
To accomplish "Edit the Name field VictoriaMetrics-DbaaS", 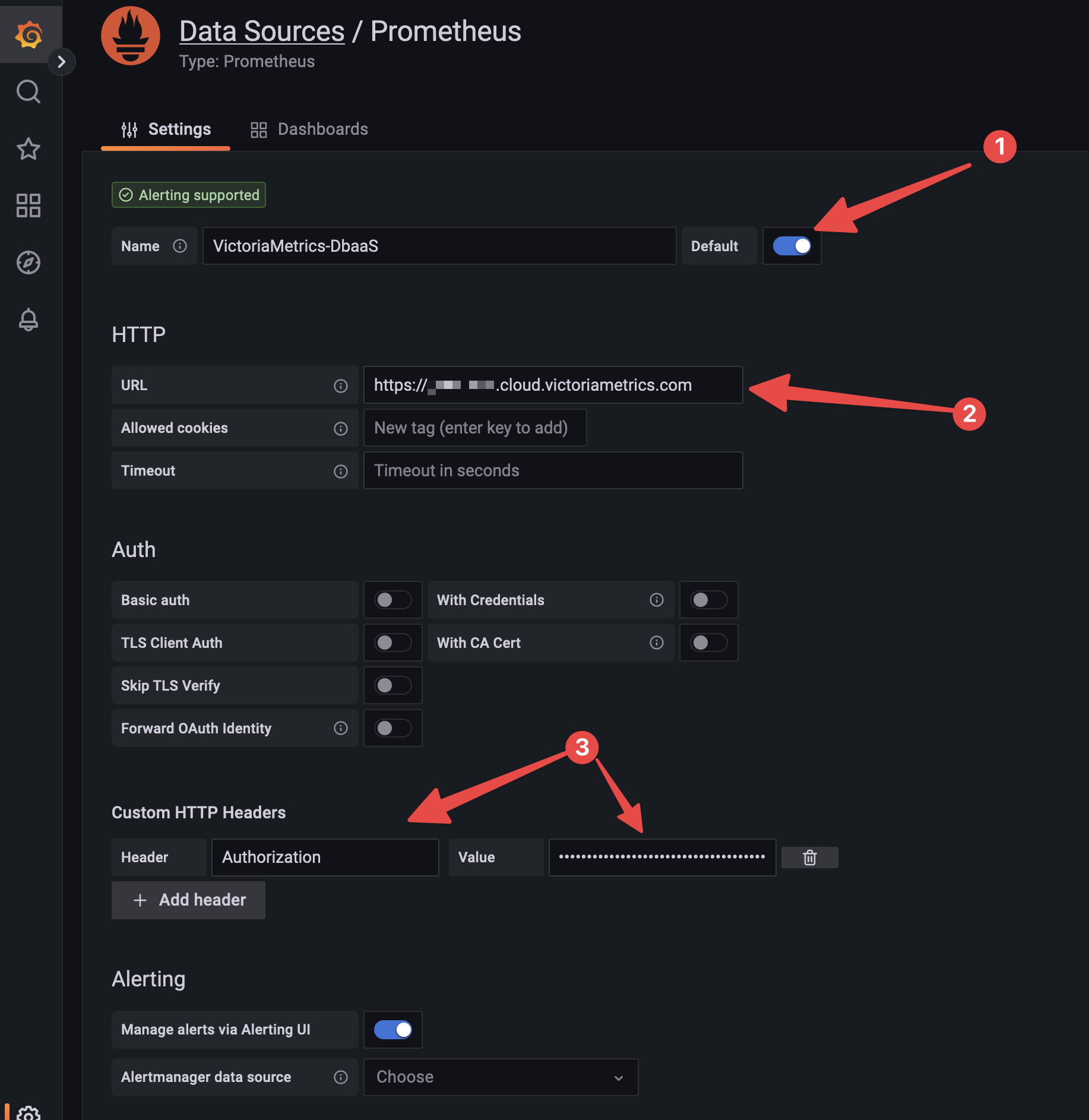I will click(x=439, y=246).
